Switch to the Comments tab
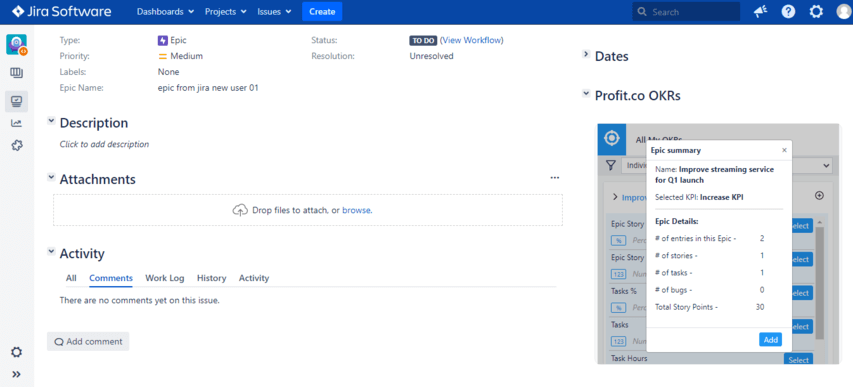The image size is (853, 387). (111, 278)
